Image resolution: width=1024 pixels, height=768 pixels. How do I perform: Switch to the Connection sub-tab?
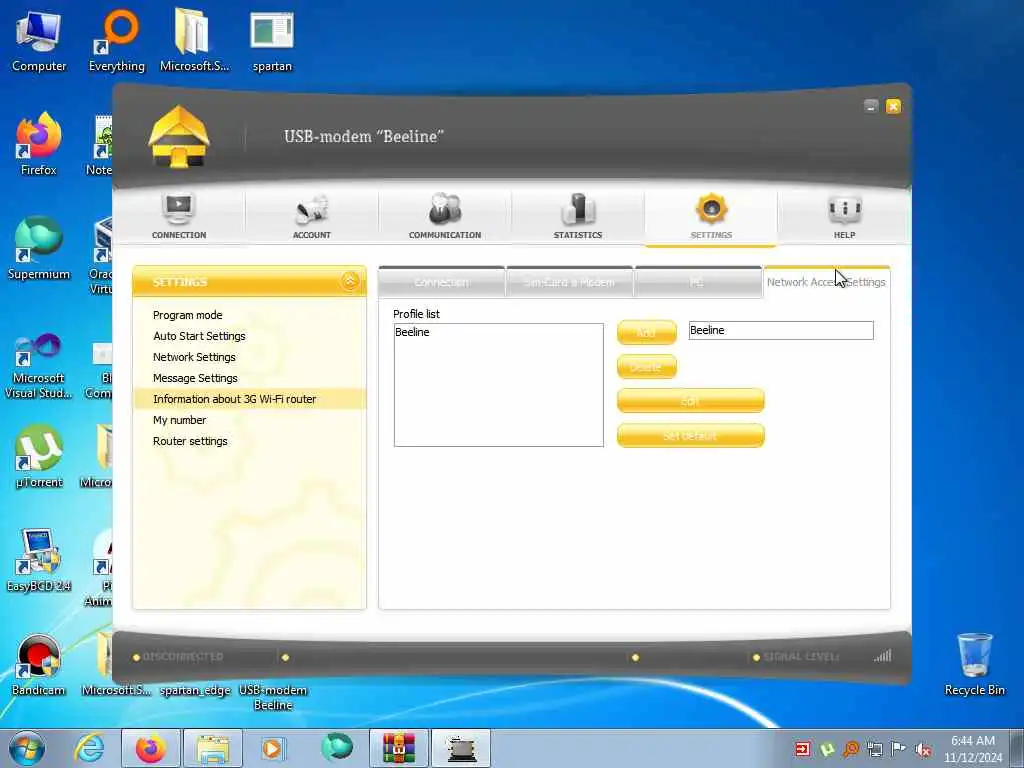tap(441, 282)
